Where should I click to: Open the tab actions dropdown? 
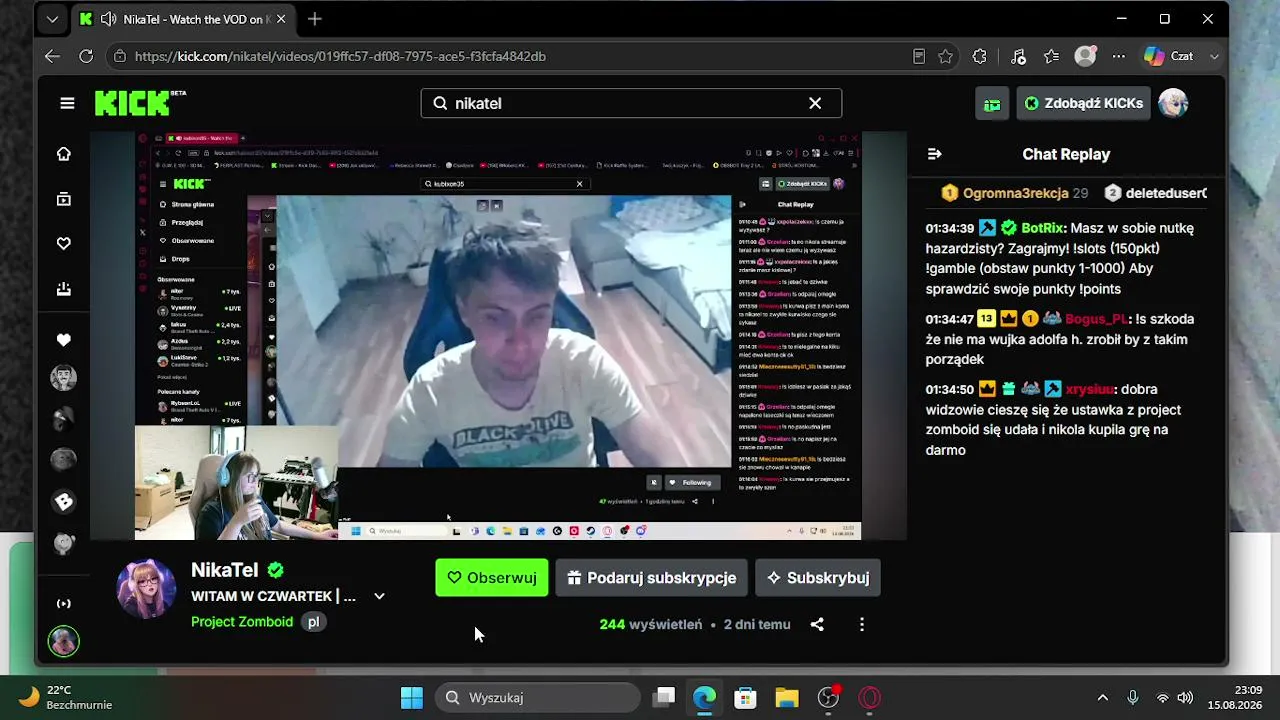52,19
